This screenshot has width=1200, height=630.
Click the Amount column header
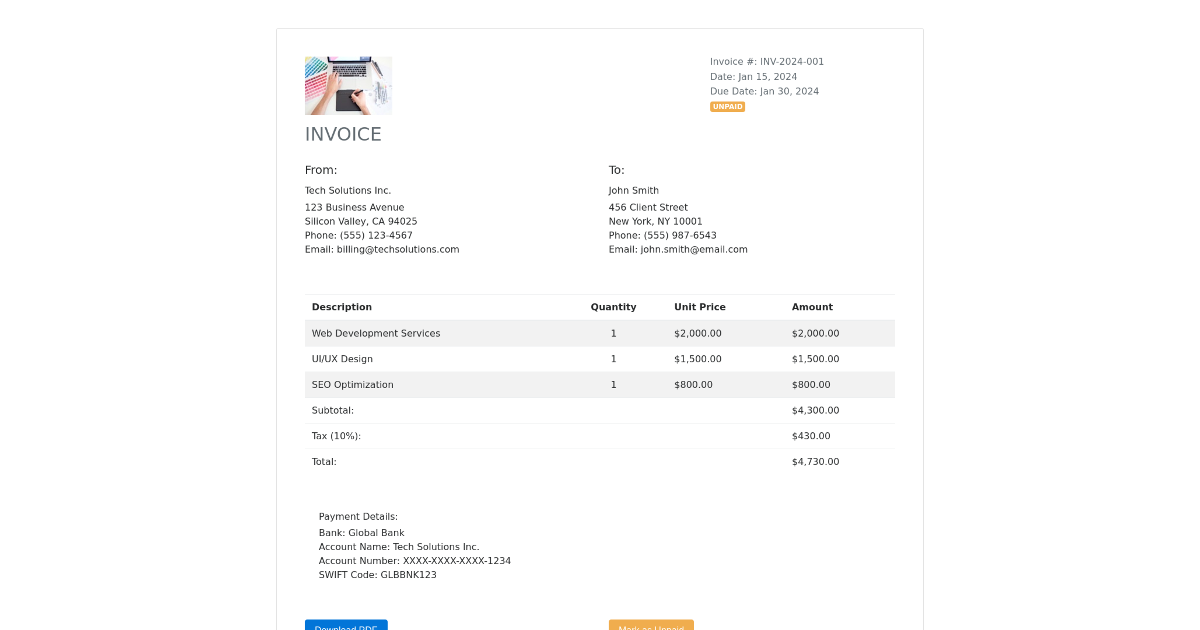coord(812,307)
